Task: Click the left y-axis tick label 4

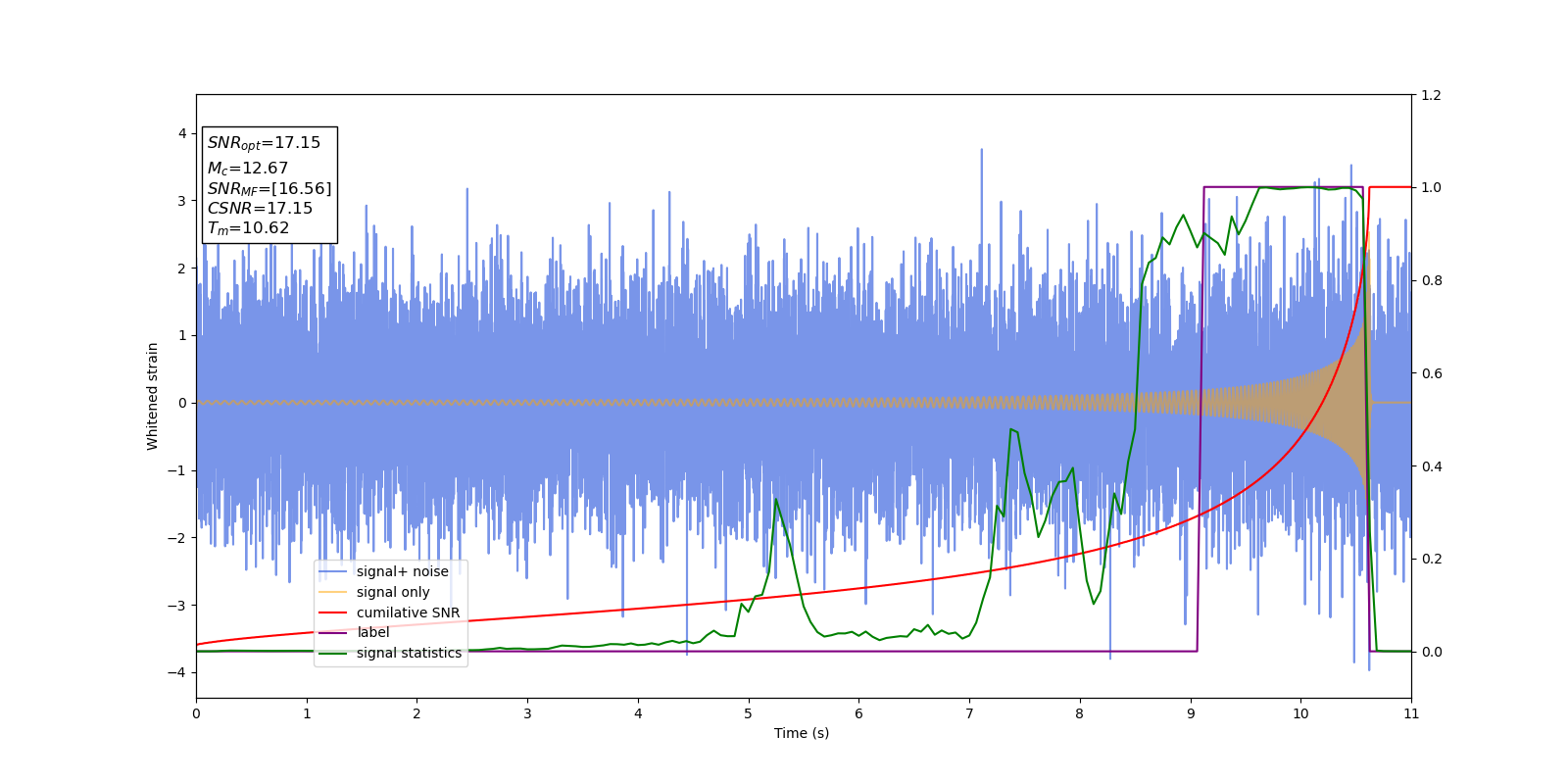Action: tap(182, 133)
